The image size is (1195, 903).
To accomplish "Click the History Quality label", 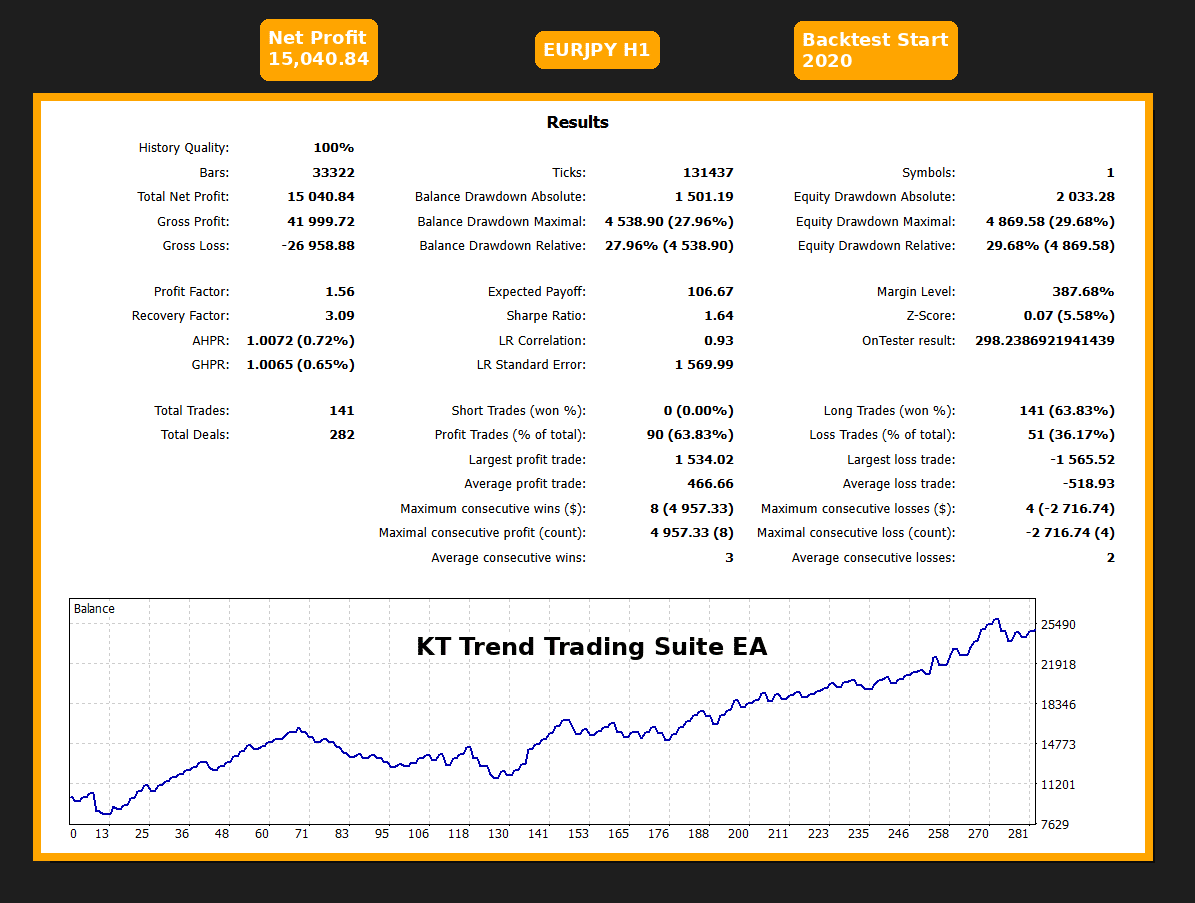I will tap(184, 148).
